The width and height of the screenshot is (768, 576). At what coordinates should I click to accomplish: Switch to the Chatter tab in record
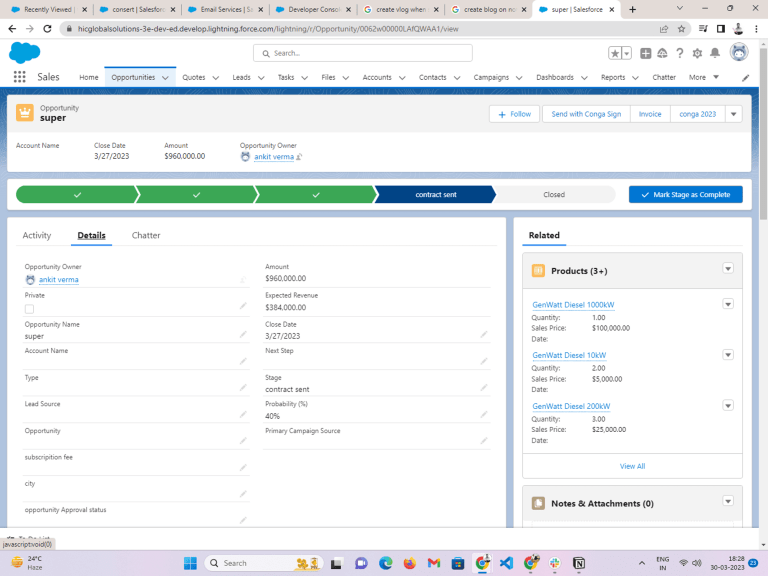[x=146, y=236]
